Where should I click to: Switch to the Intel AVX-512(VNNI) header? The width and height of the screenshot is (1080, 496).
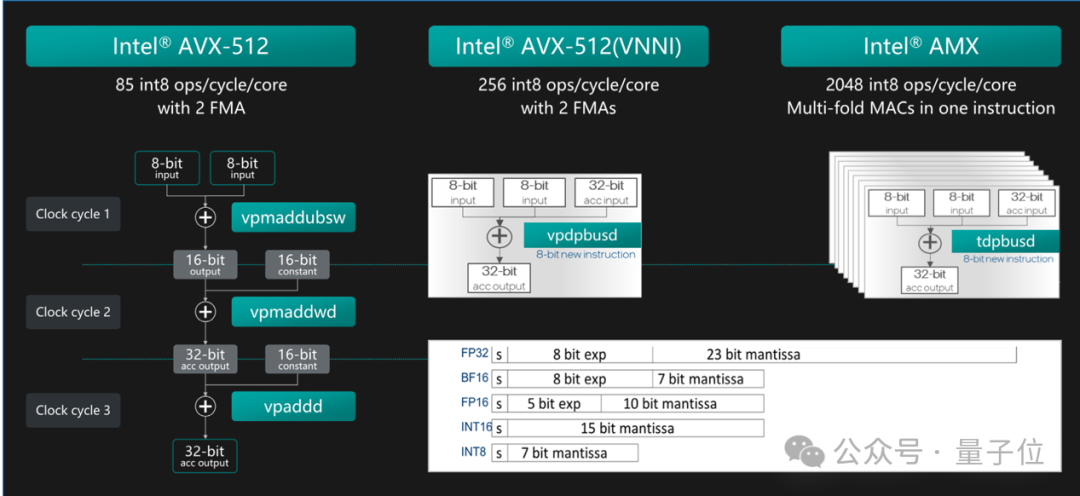568,46
